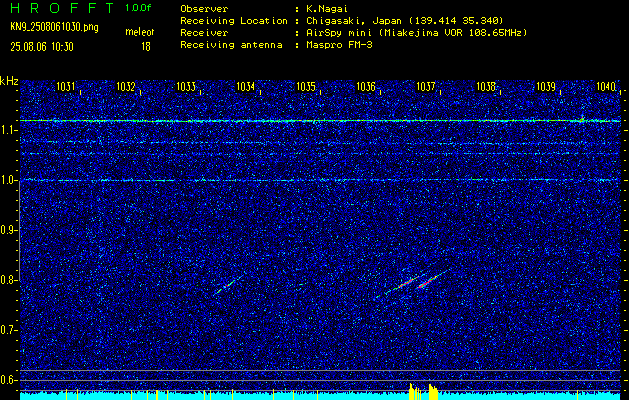Select antenna name Maspro FM-3
The height and width of the screenshot is (400, 629).
[x=339, y=45]
